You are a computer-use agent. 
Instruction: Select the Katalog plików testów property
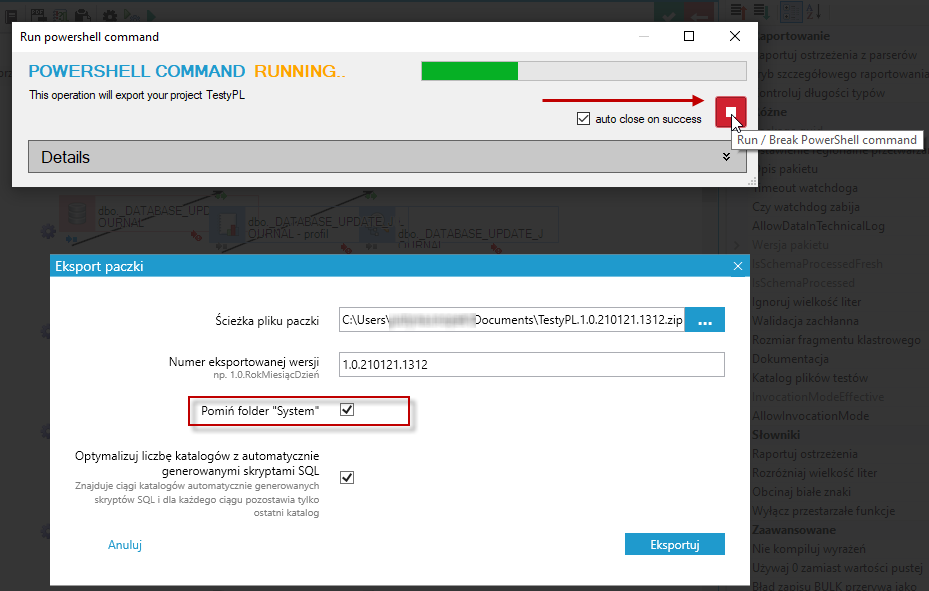810,378
